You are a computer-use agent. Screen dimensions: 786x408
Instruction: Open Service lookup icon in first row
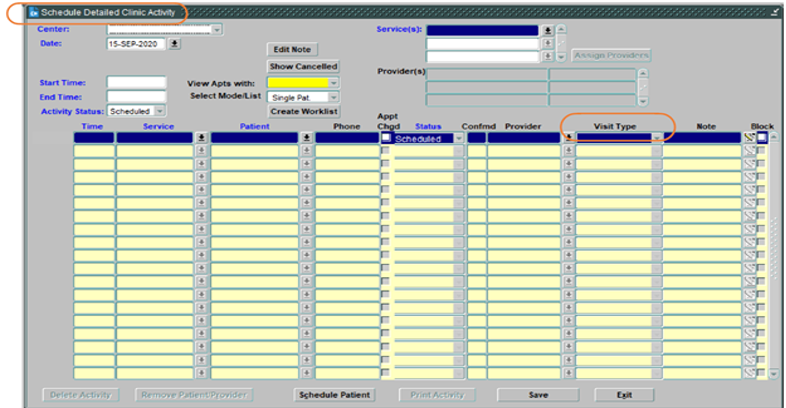pyautogui.click(x=200, y=138)
